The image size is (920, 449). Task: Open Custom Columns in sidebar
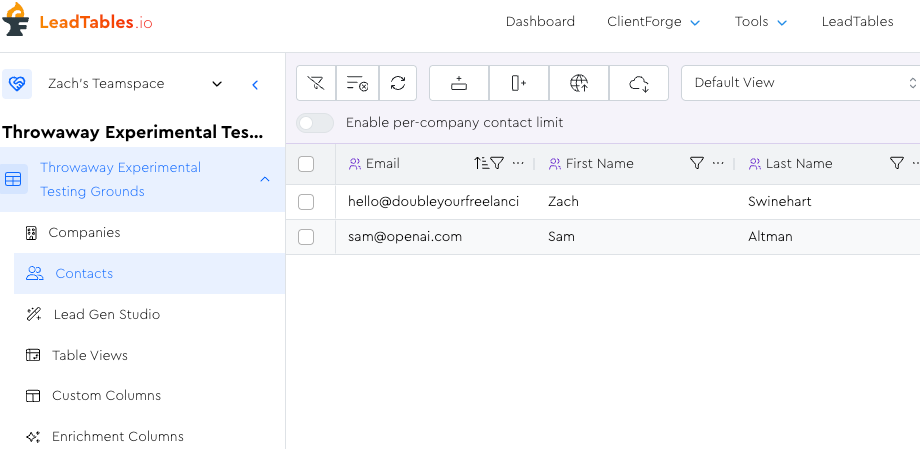[x=106, y=396]
